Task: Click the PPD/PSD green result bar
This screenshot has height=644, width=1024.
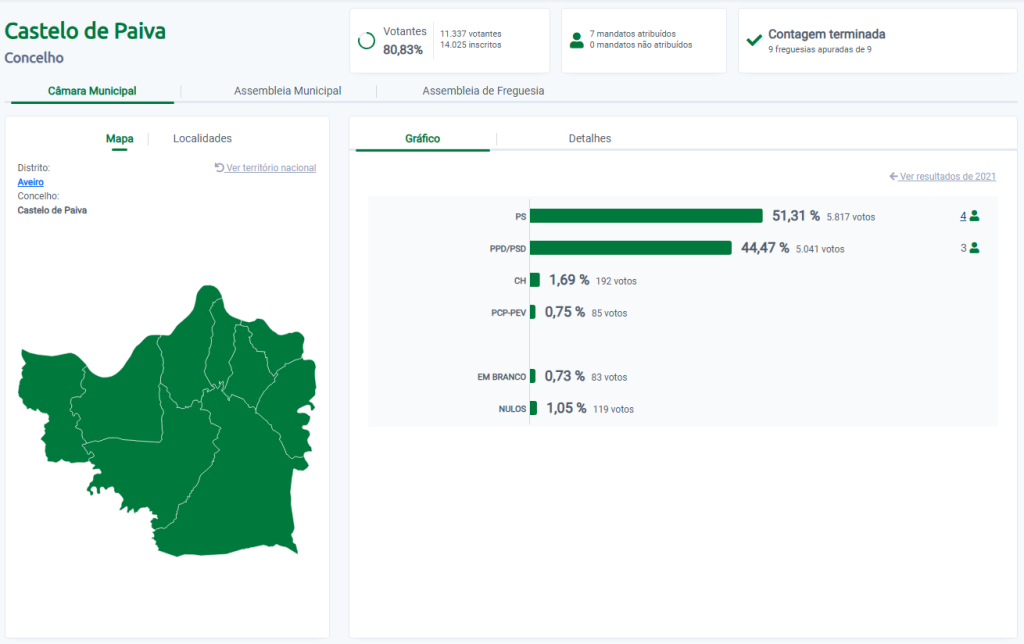Action: 630,248
